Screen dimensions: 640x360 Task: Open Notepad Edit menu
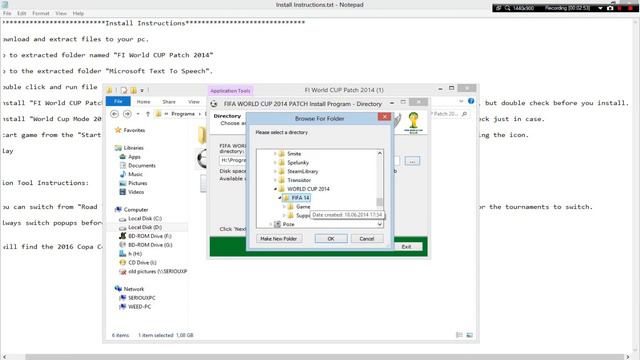tap(22, 13)
